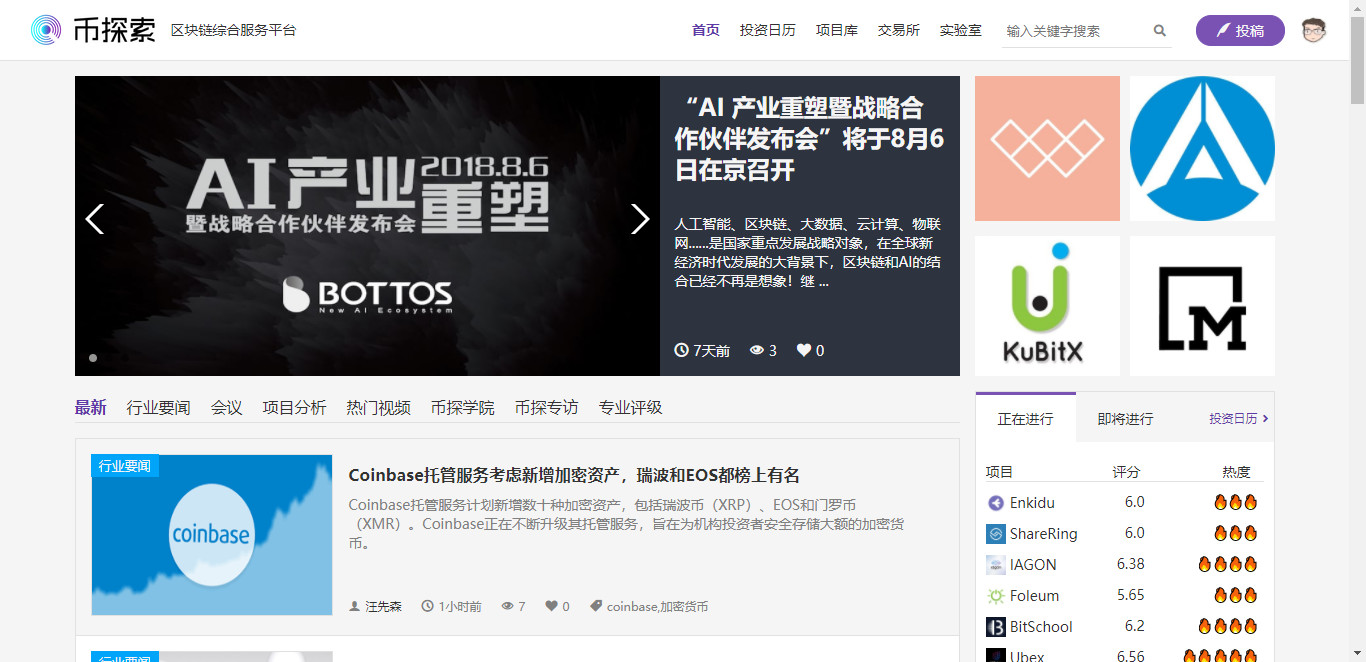Open the AI产业重塑 banner image
This screenshot has height=662, width=1366.
pyautogui.click(x=367, y=226)
